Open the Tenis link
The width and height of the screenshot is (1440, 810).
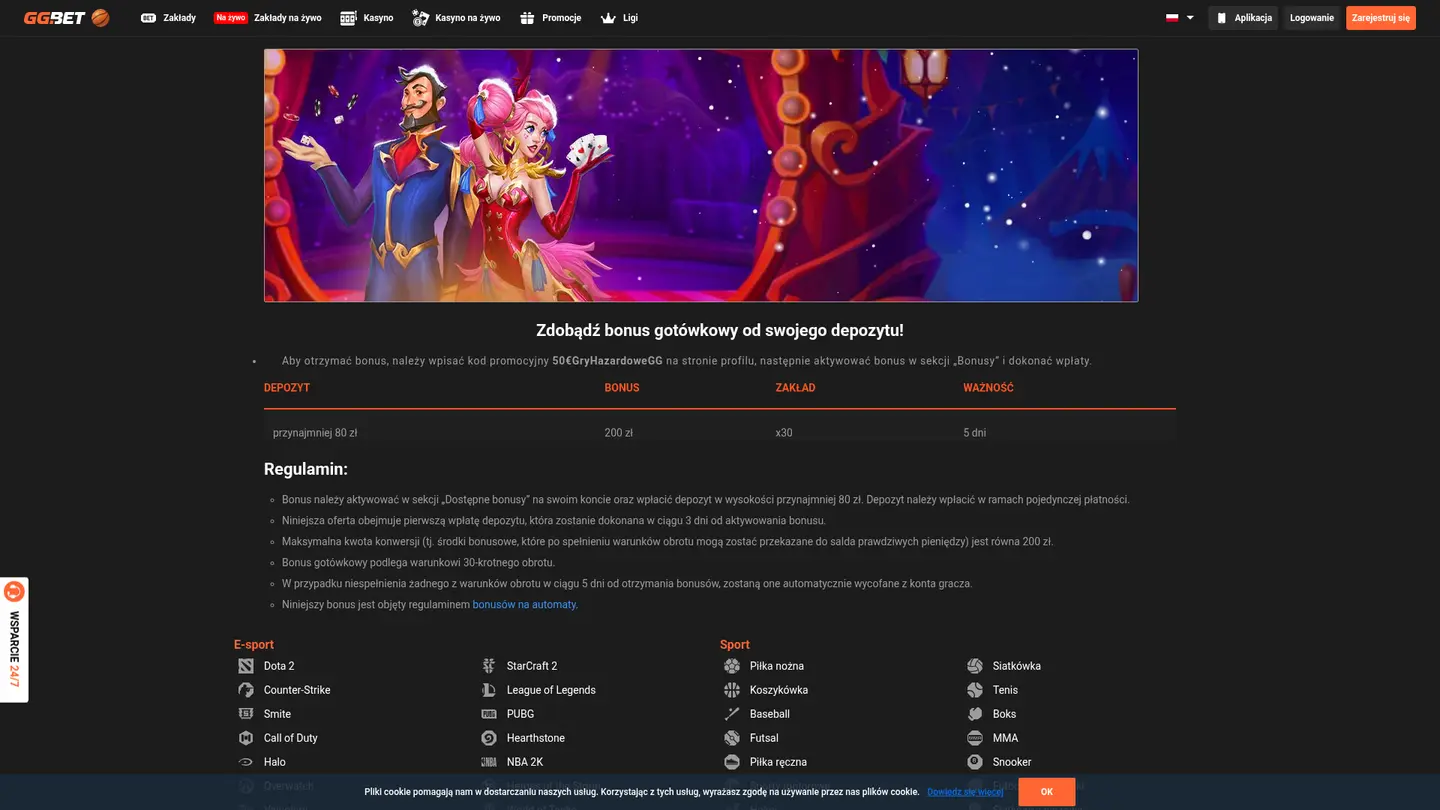tap(1005, 690)
